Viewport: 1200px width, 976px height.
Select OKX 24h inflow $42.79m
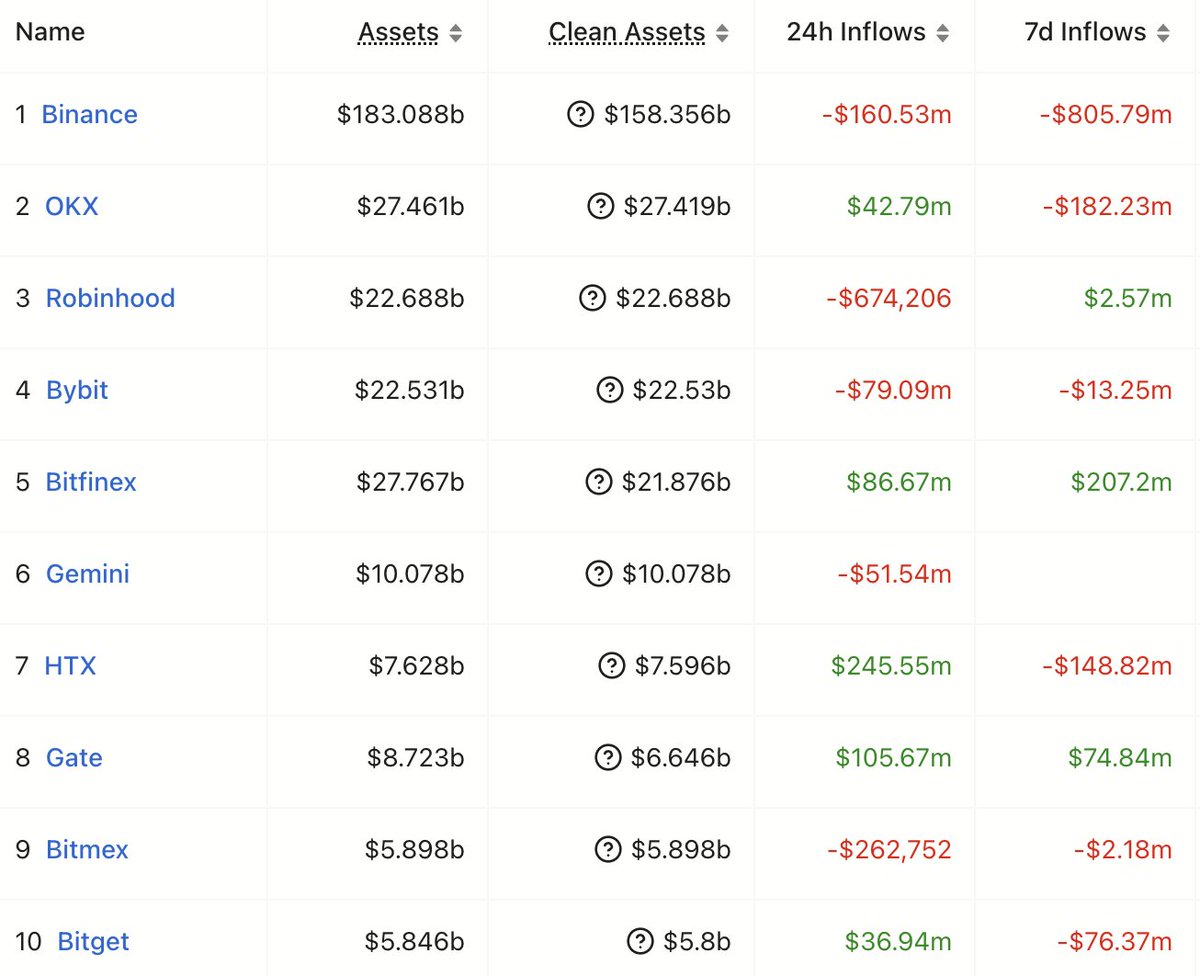pos(899,206)
